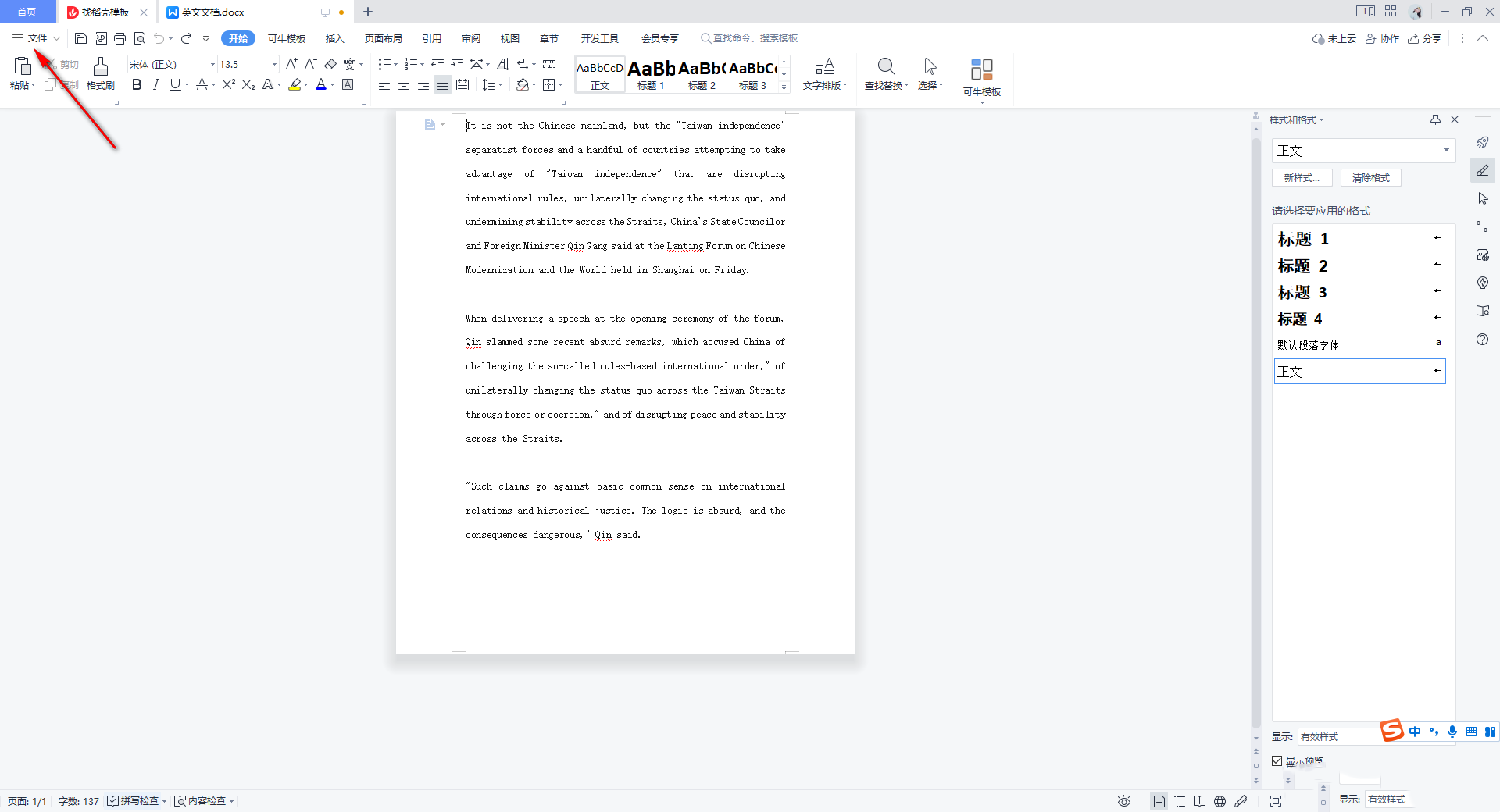This screenshot has height=812, width=1500.
Task: Apply italic with the Italic icon
Action: click(156, 85)
